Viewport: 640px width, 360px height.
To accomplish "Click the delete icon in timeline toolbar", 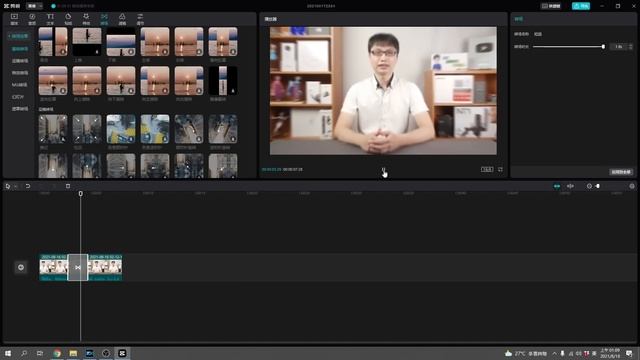I will coord(68,186).
